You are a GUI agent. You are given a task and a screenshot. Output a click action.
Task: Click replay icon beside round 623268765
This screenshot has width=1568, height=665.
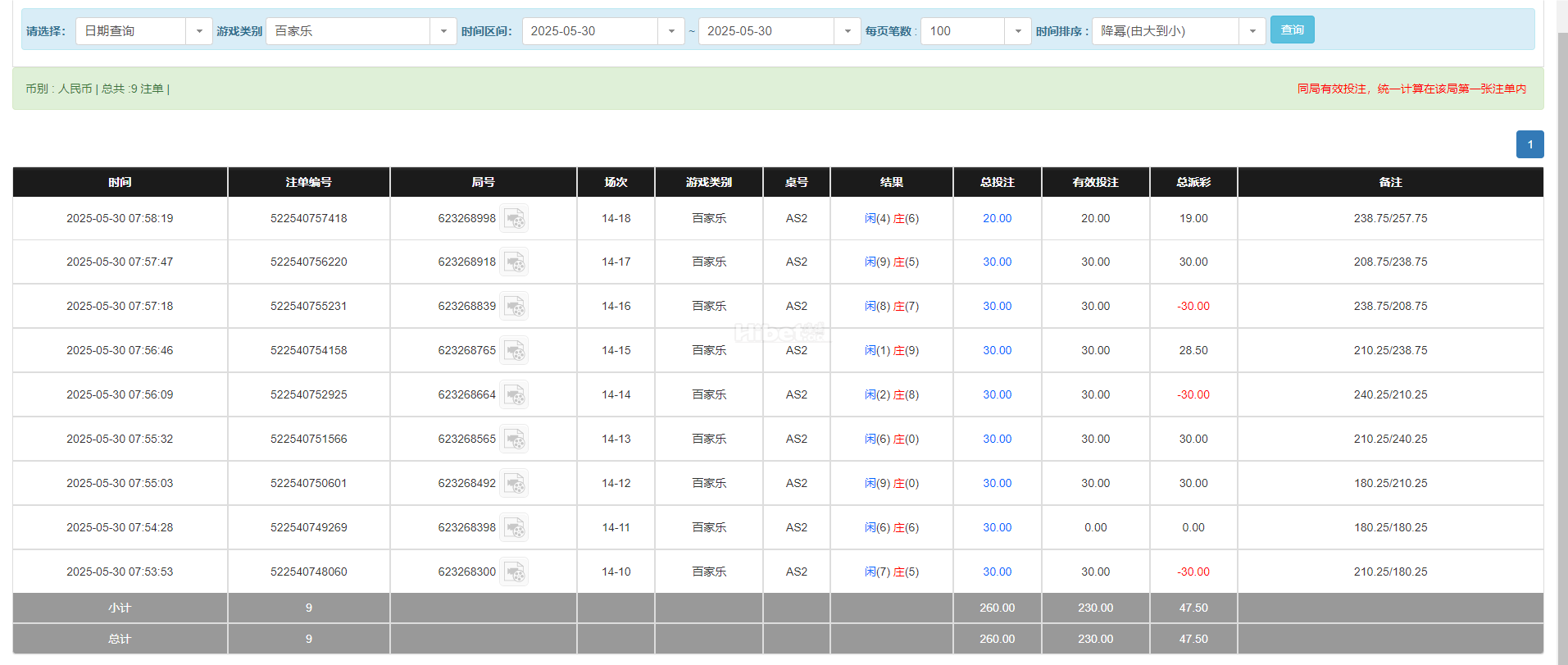pos(514,351)
